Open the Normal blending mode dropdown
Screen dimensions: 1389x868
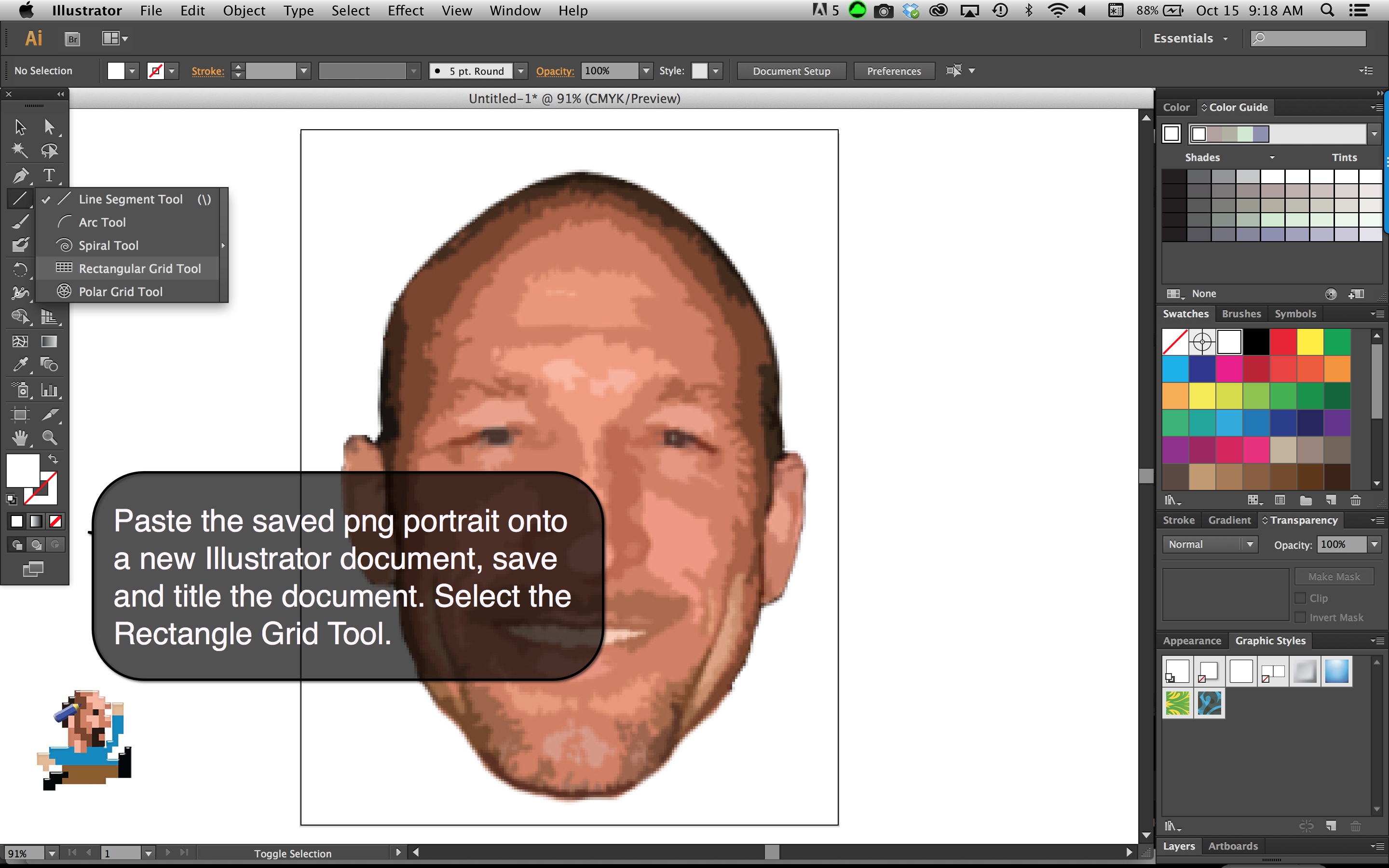(x=1210, y=544)
